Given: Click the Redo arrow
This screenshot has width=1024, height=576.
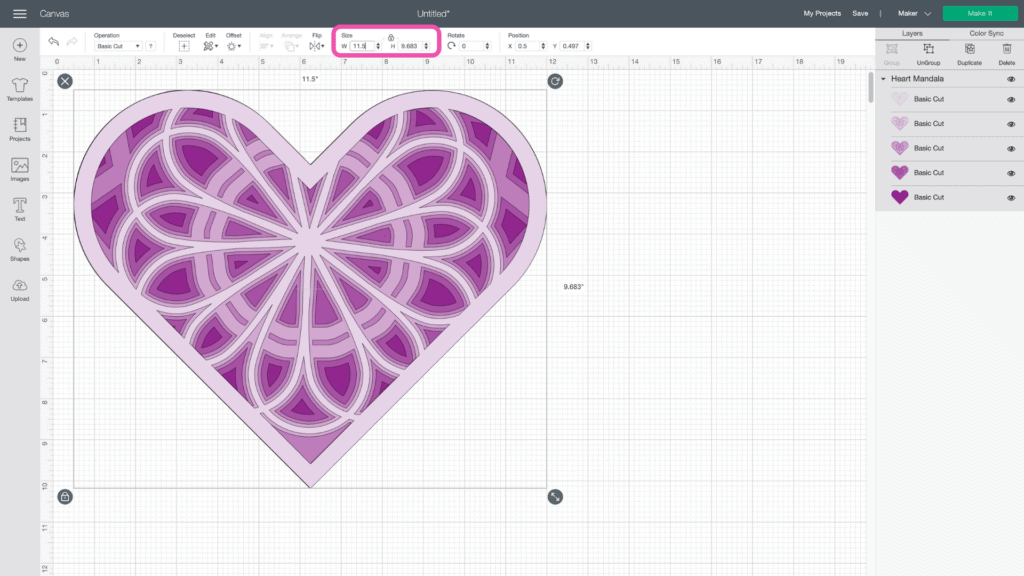Looking at the screenshot, I should point(72,42).
